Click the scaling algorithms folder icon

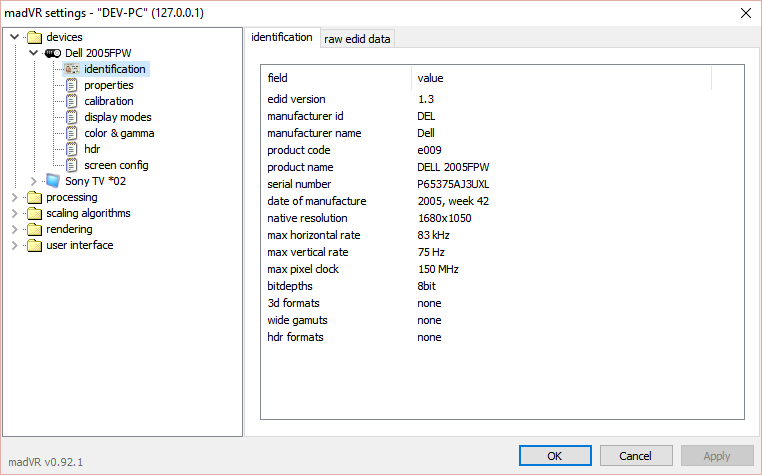pos(34,213)
